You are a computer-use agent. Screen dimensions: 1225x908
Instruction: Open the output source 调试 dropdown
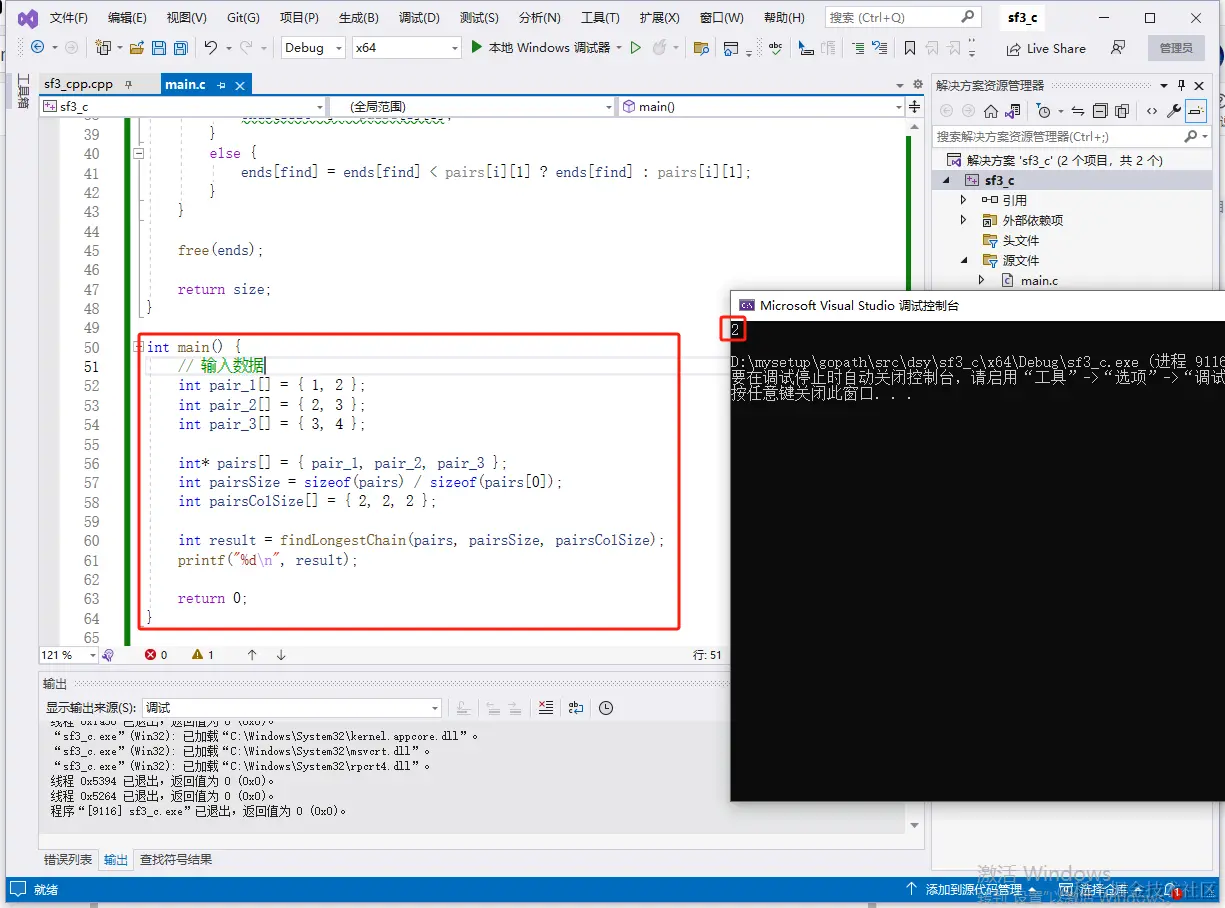pyautogui.click(x=291, y=708)
